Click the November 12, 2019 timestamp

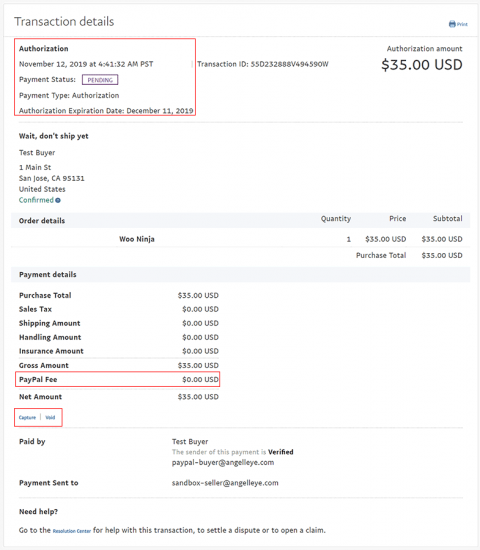(86, 64)
